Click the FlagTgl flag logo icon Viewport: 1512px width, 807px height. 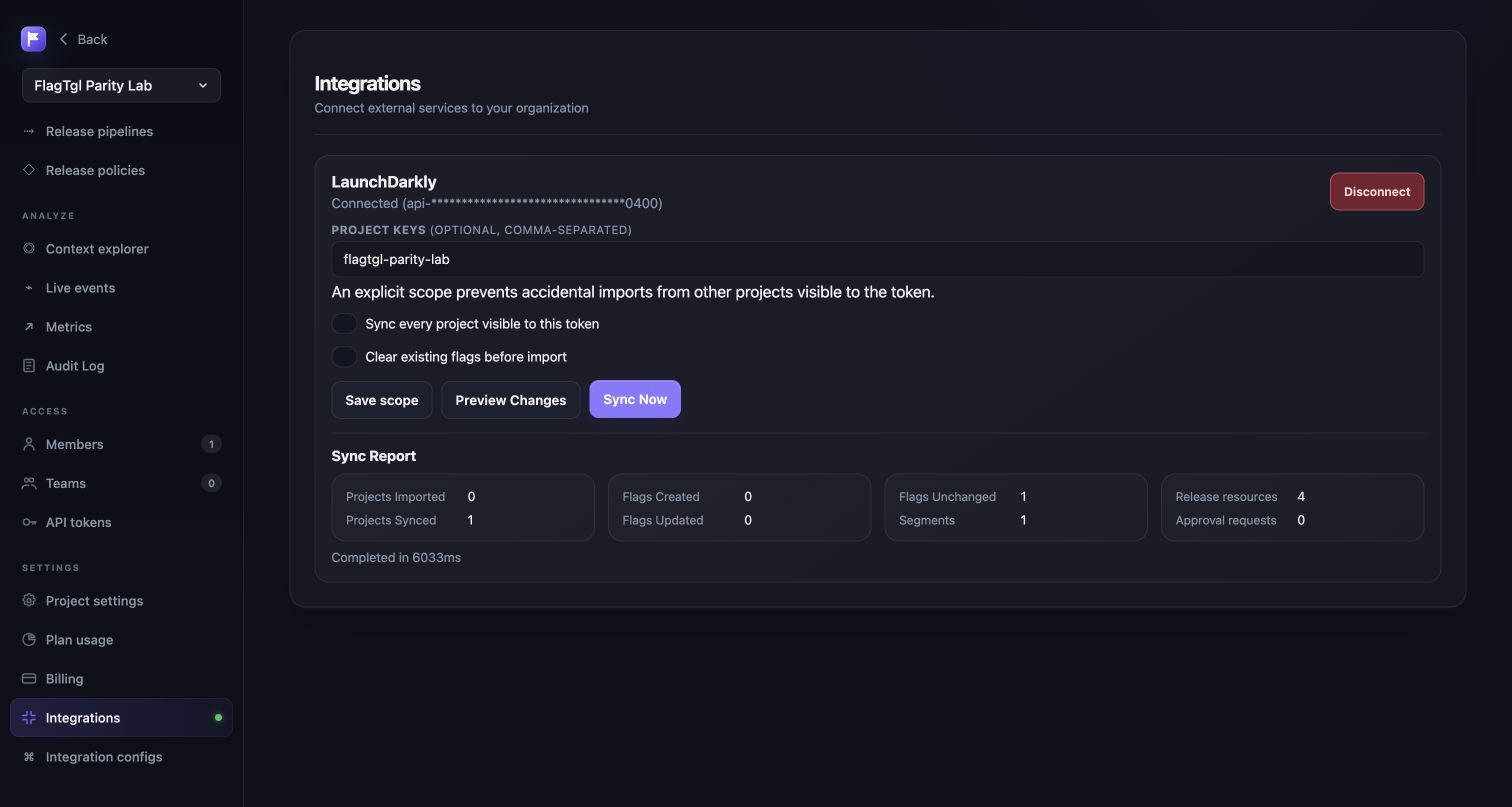click(x=33, y=39)
